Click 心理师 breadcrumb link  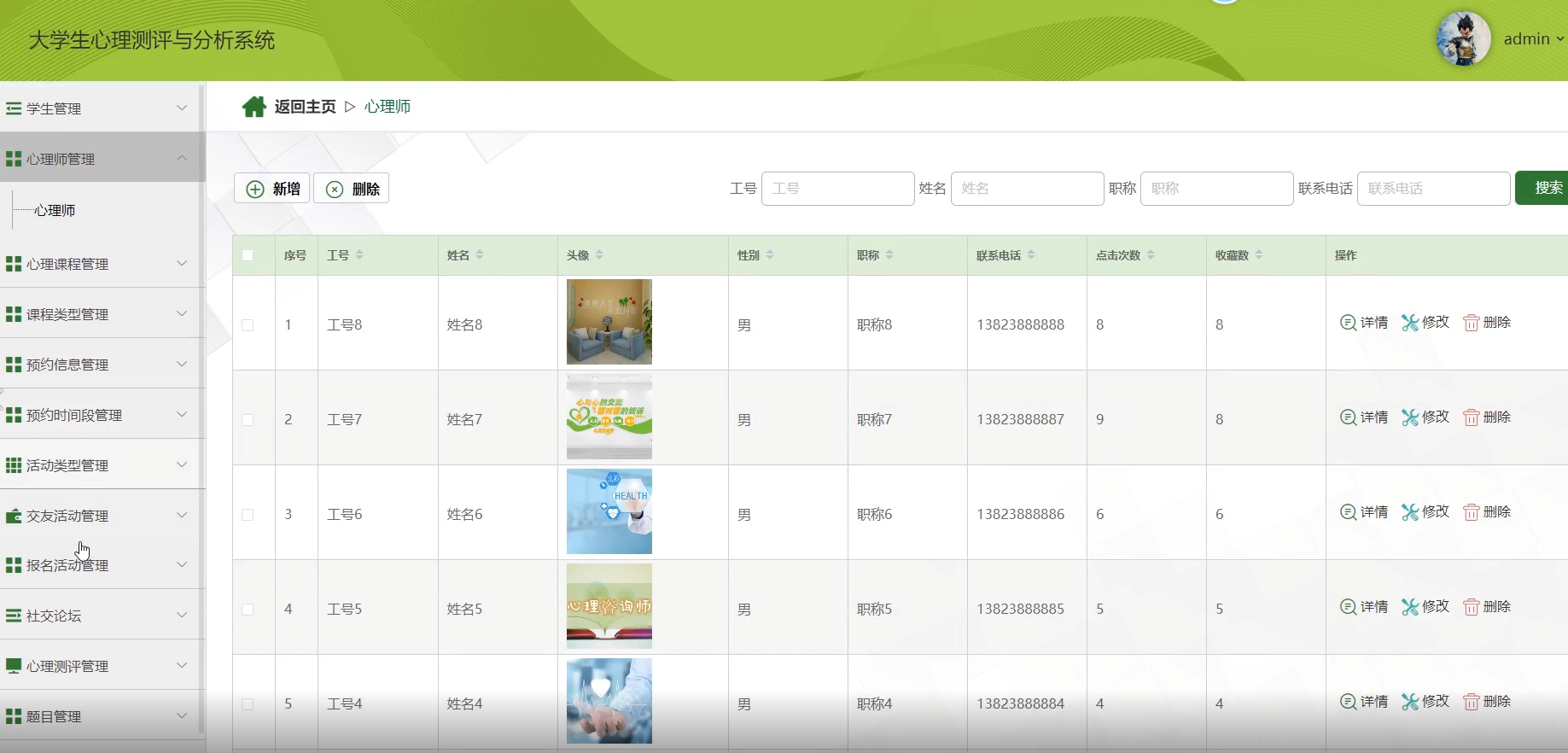coord(388,107)
